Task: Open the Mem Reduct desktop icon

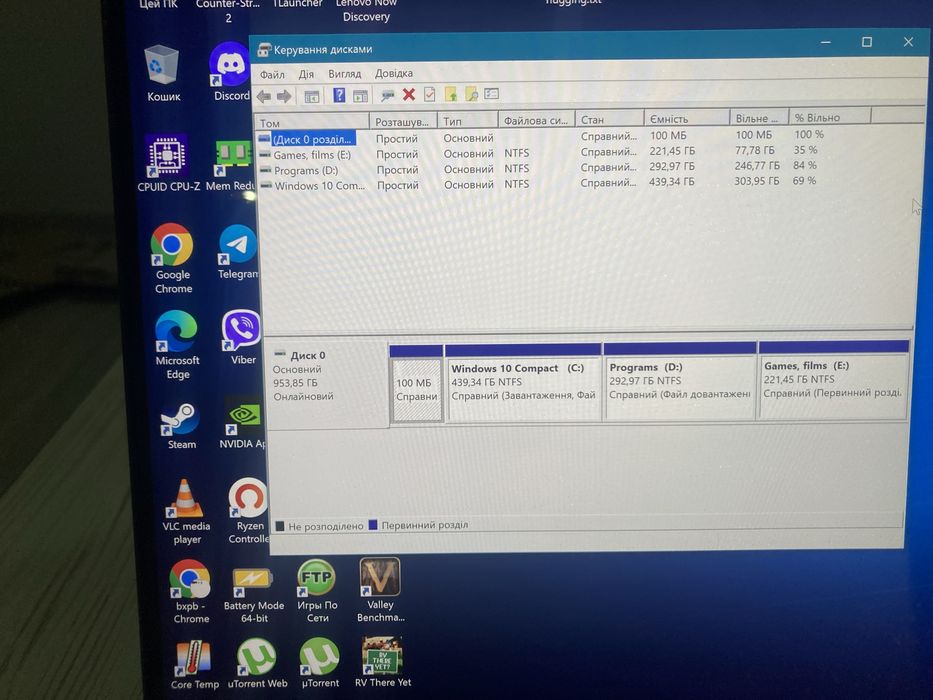Action: [x=231, y=165]
